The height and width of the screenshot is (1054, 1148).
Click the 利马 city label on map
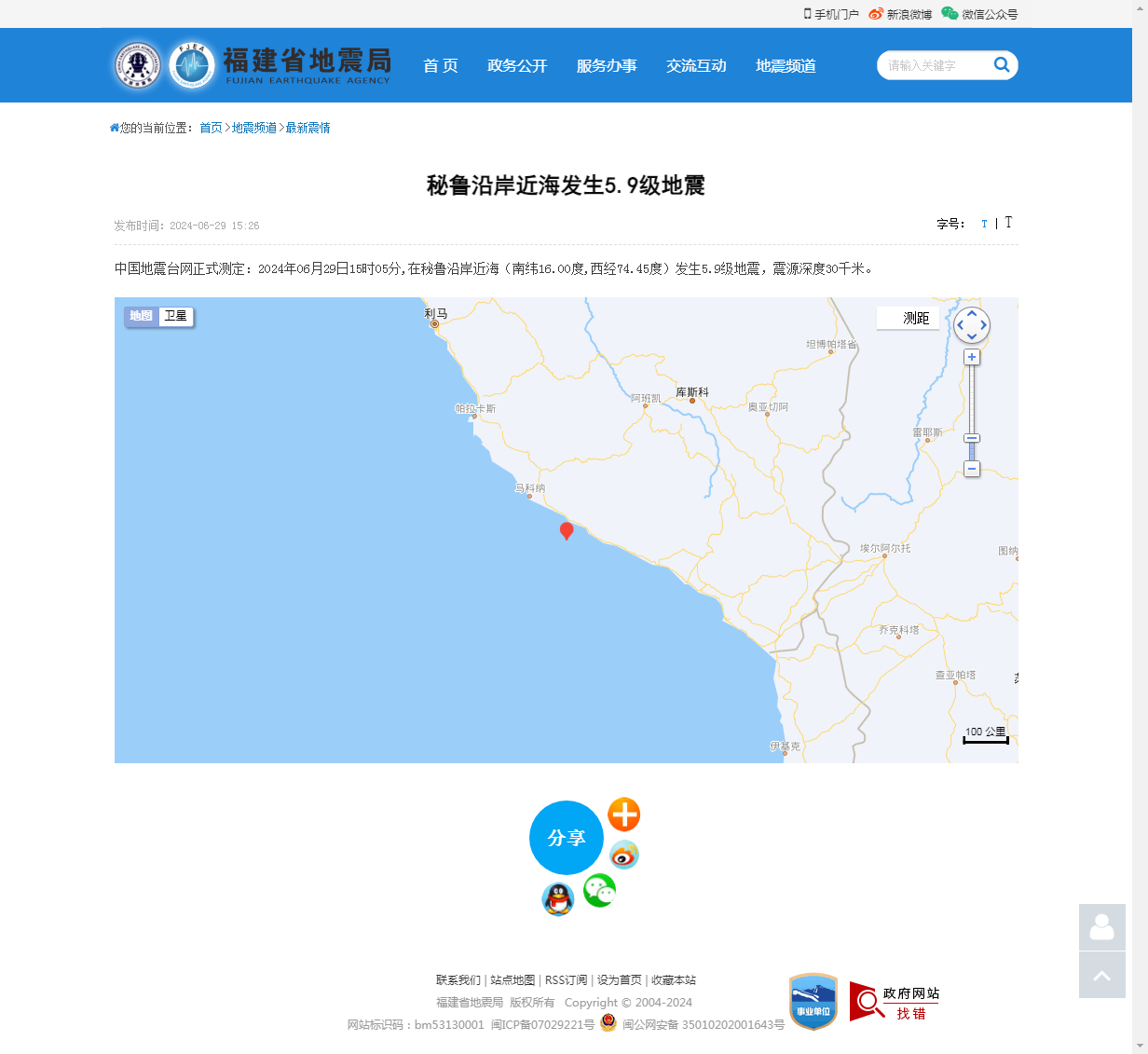pyautogui.click(x=436, y=313)
